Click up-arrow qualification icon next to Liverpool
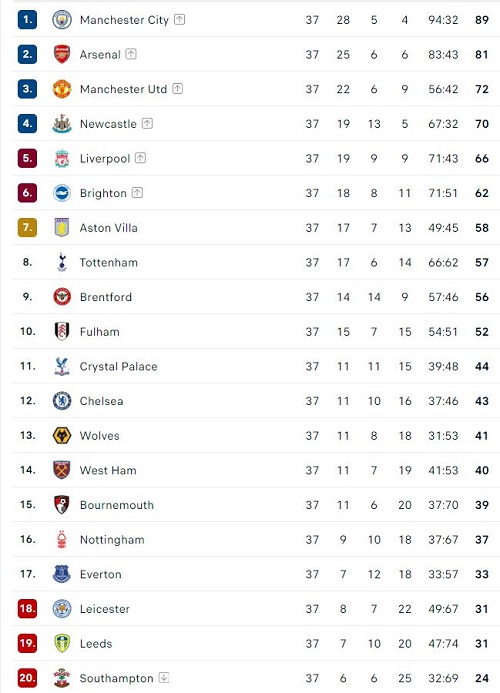This screenshot has height=693, width=500. [140, 158]
